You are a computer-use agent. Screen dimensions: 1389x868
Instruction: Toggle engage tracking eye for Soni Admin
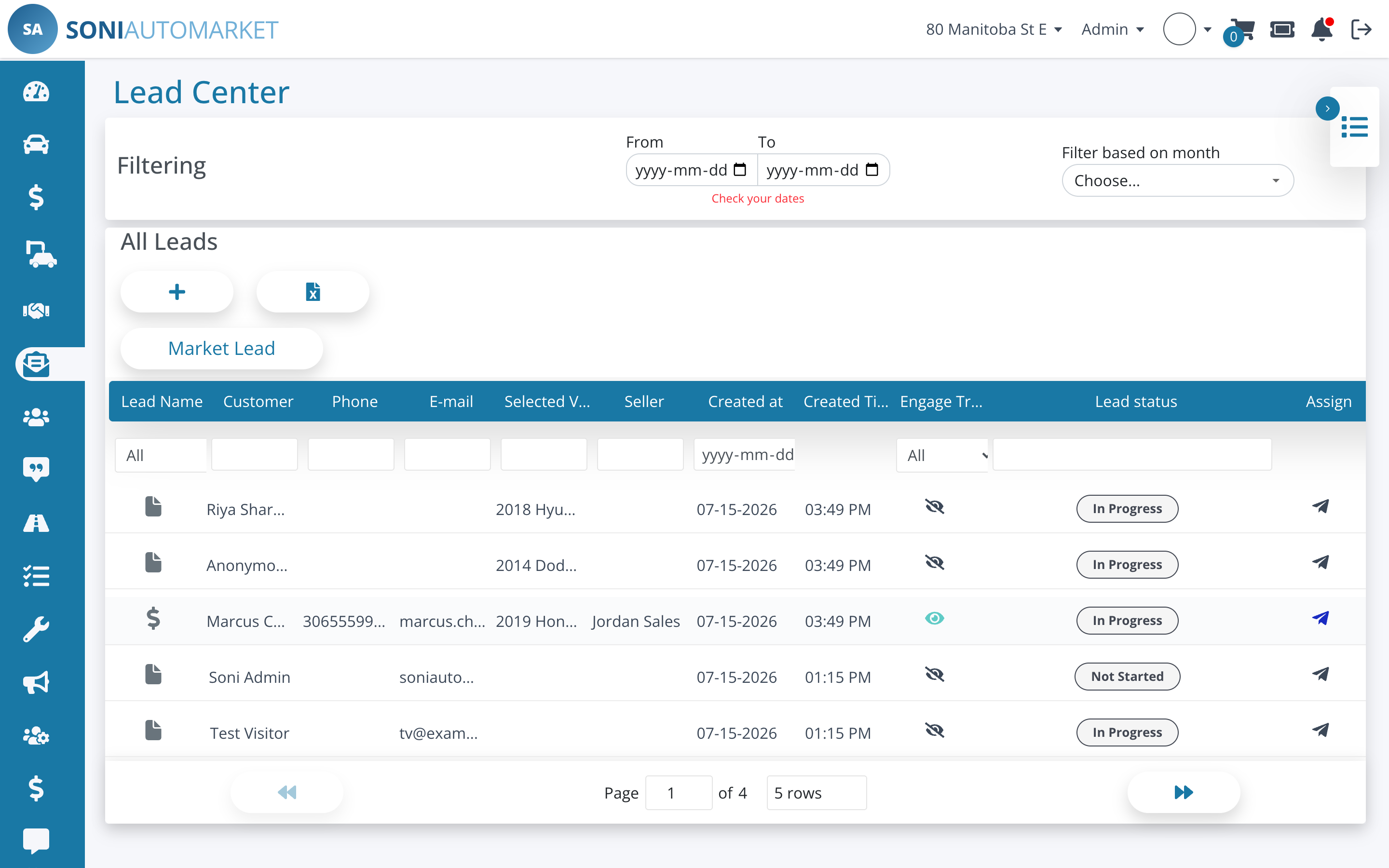pyautogui.click(x=934, y=675)
